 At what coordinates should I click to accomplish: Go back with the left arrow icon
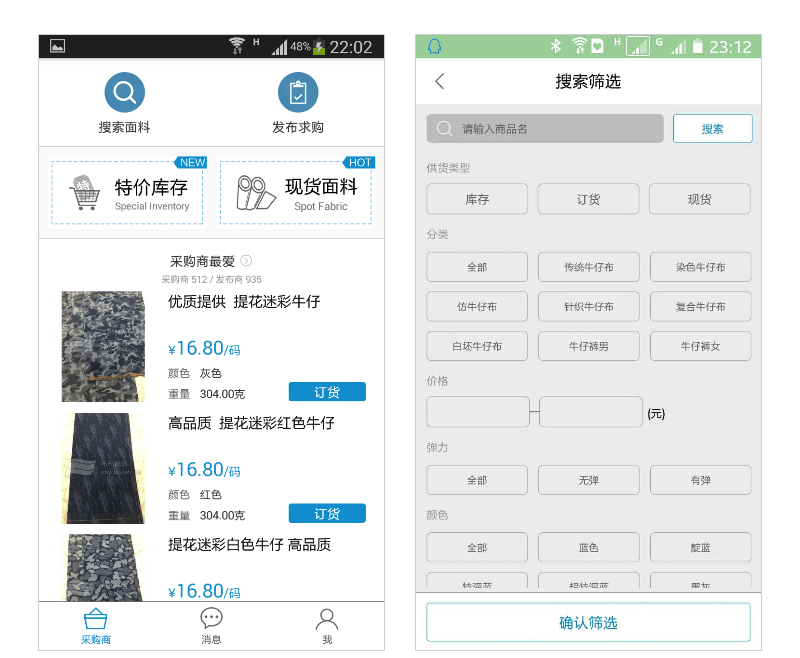tap(440, 81)
